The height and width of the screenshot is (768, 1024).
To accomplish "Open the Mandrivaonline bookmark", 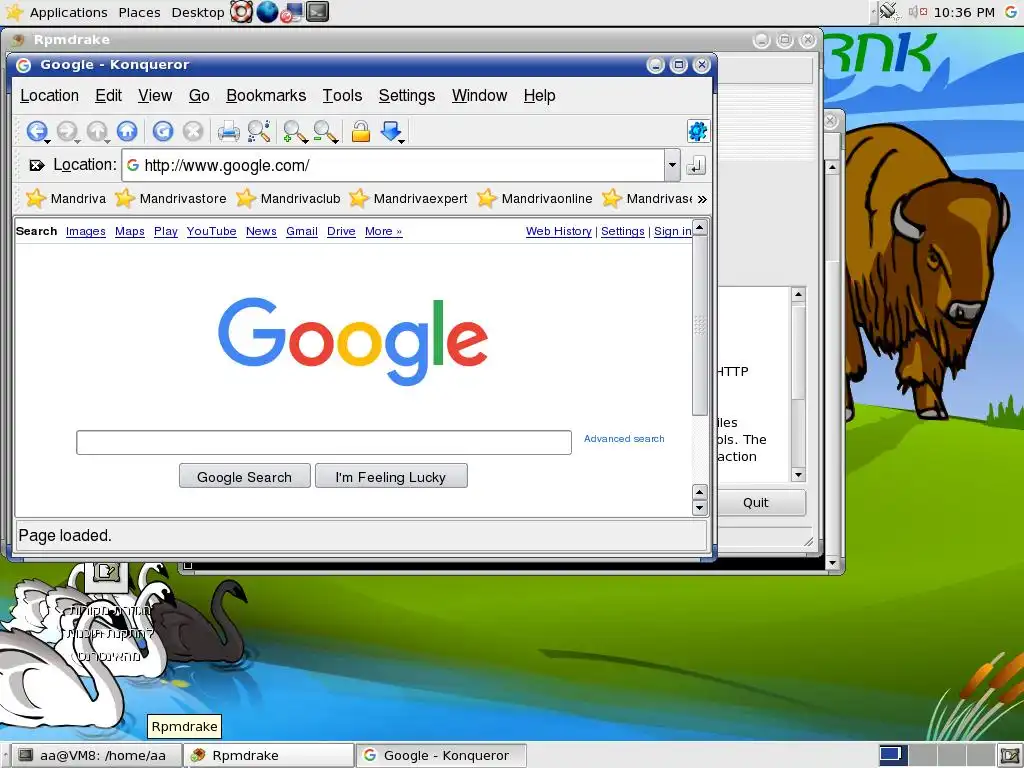I will 534,199.
